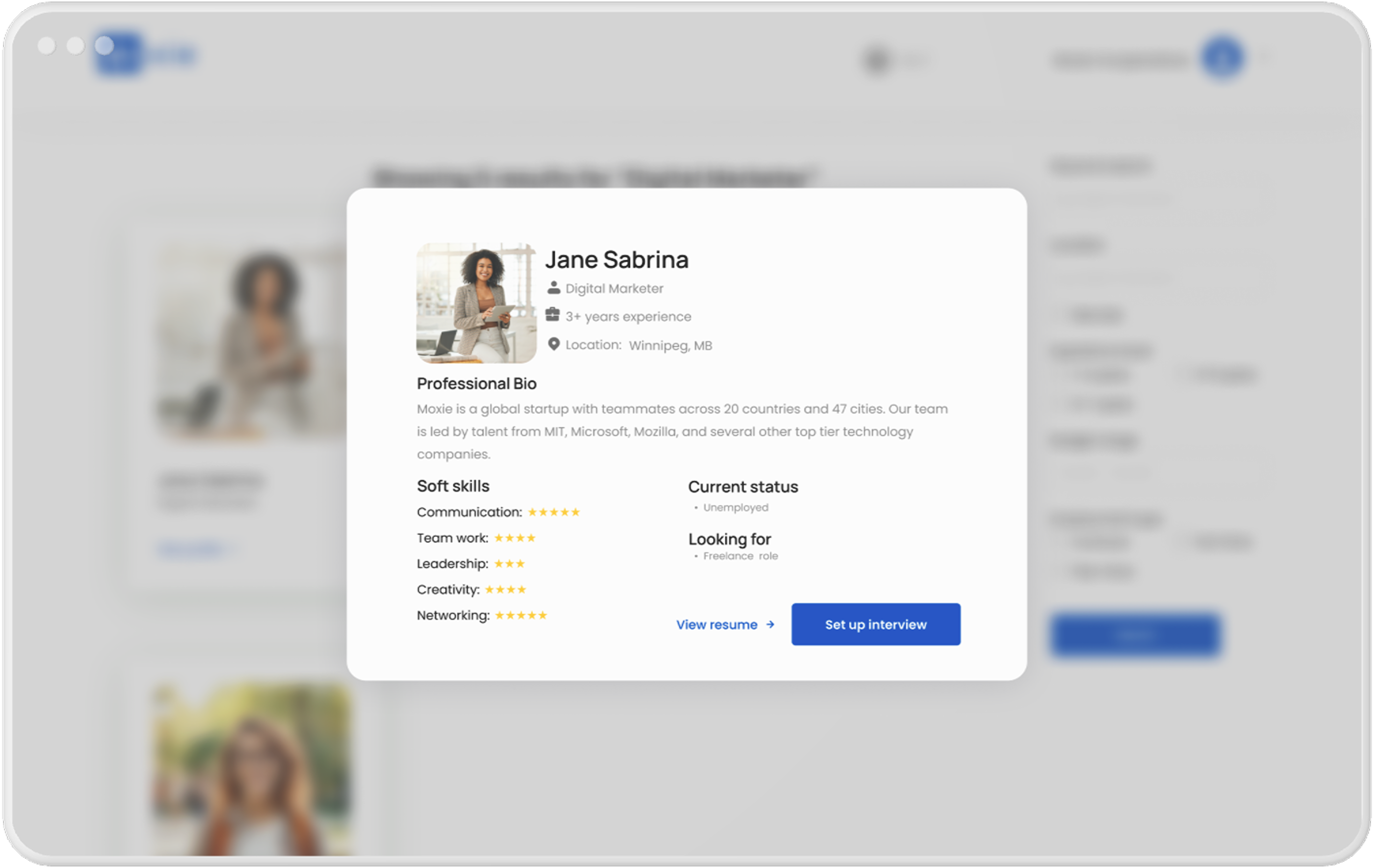The image size is (1374, 868).
Task: Click the Networking star rating
Action: (x=520, y=615)
